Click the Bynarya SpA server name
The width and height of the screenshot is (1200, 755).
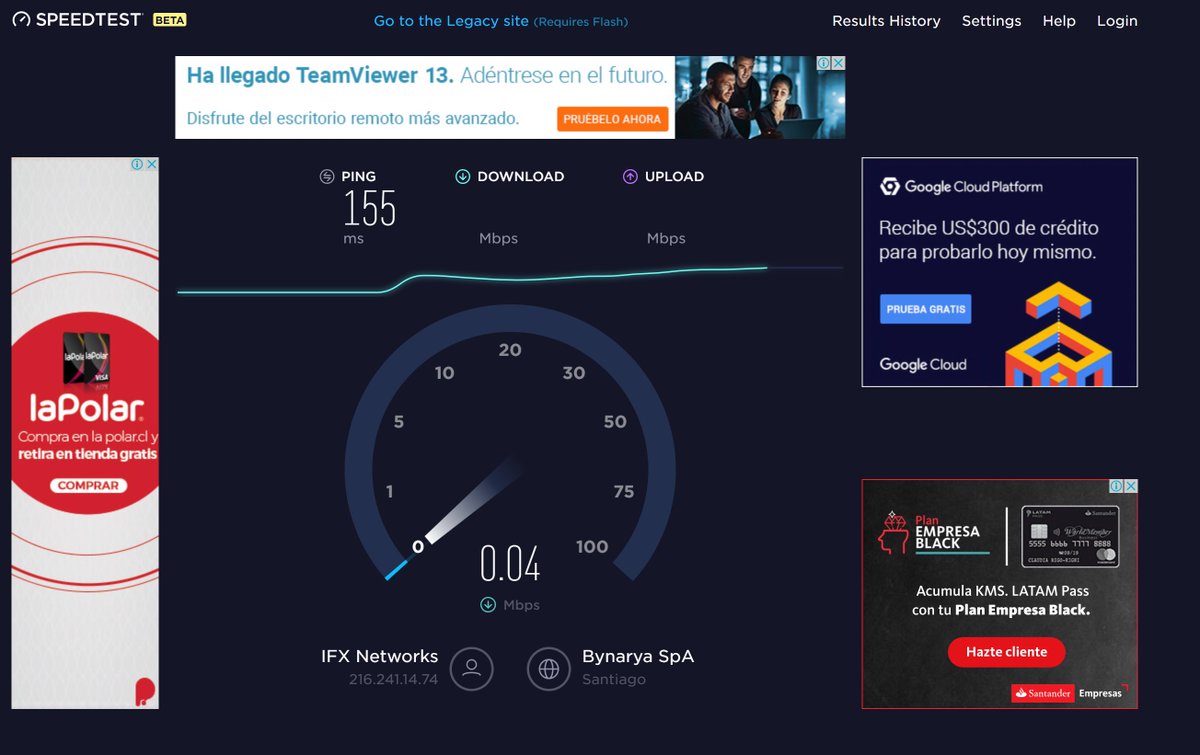click(638, 657)
